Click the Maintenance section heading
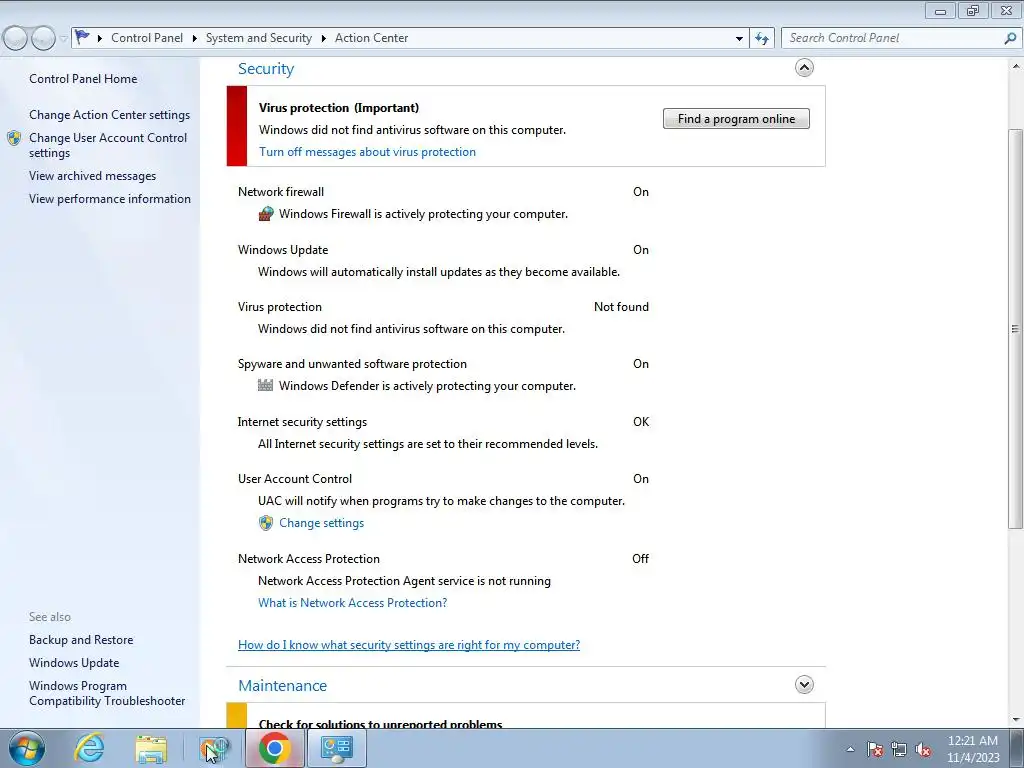This screenshot has height=768, width=1024. coord(282,686)
